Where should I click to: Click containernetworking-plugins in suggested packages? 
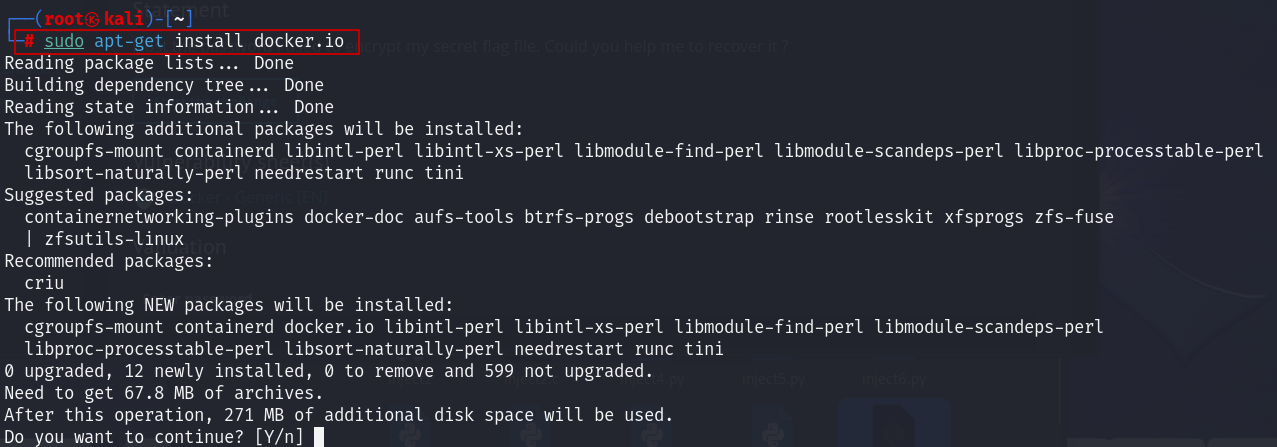(x=159, y=217)
